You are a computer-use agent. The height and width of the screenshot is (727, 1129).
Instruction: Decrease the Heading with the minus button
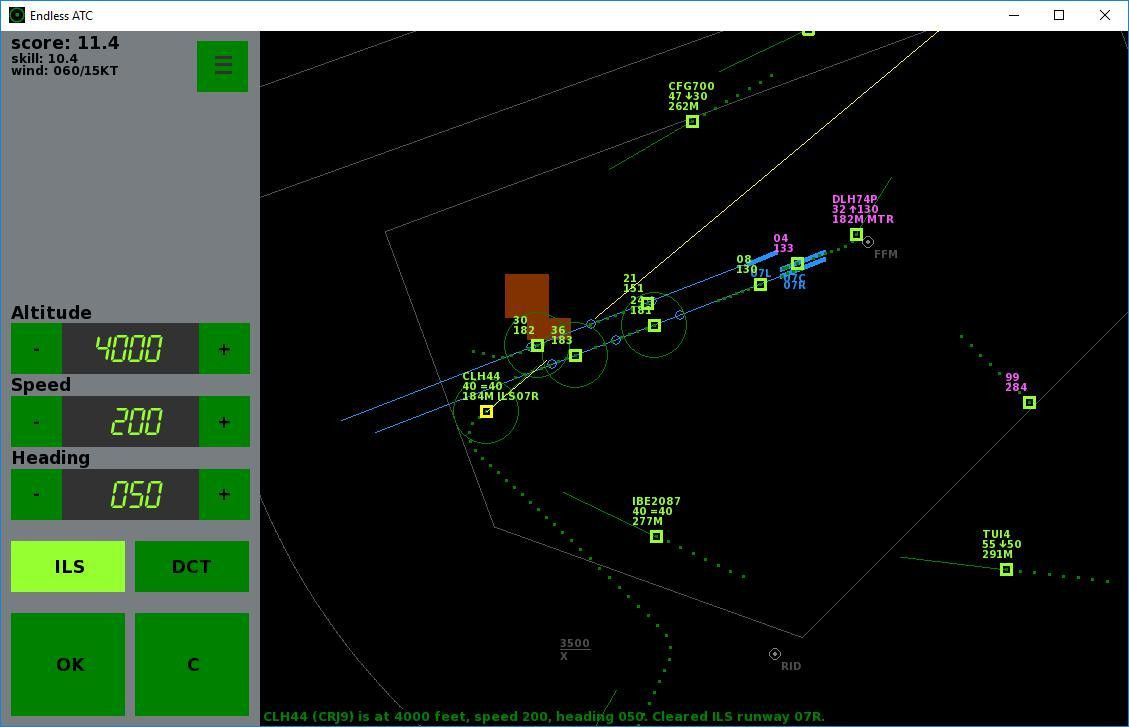pos(36,495)
